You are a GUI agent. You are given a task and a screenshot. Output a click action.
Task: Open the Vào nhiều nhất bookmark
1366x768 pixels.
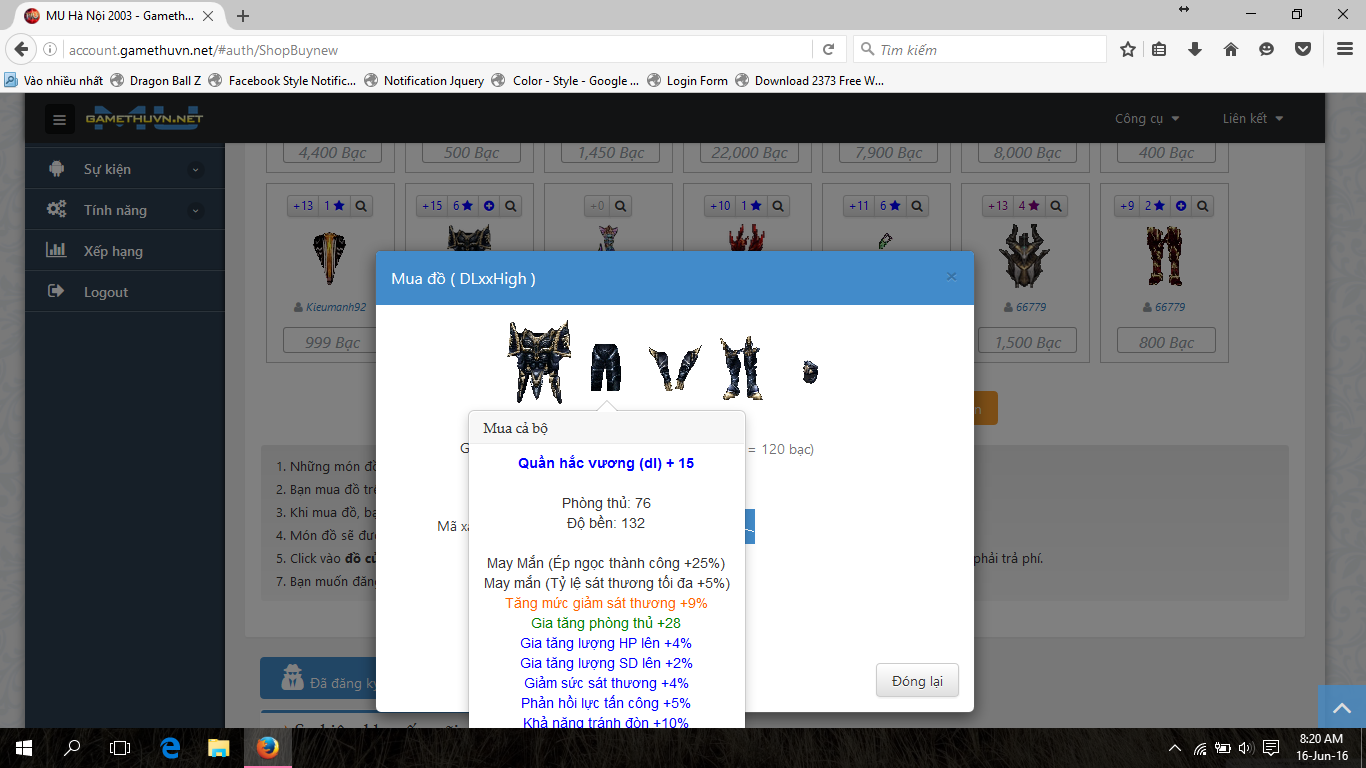pyautogui.click(x=53, y=81)
